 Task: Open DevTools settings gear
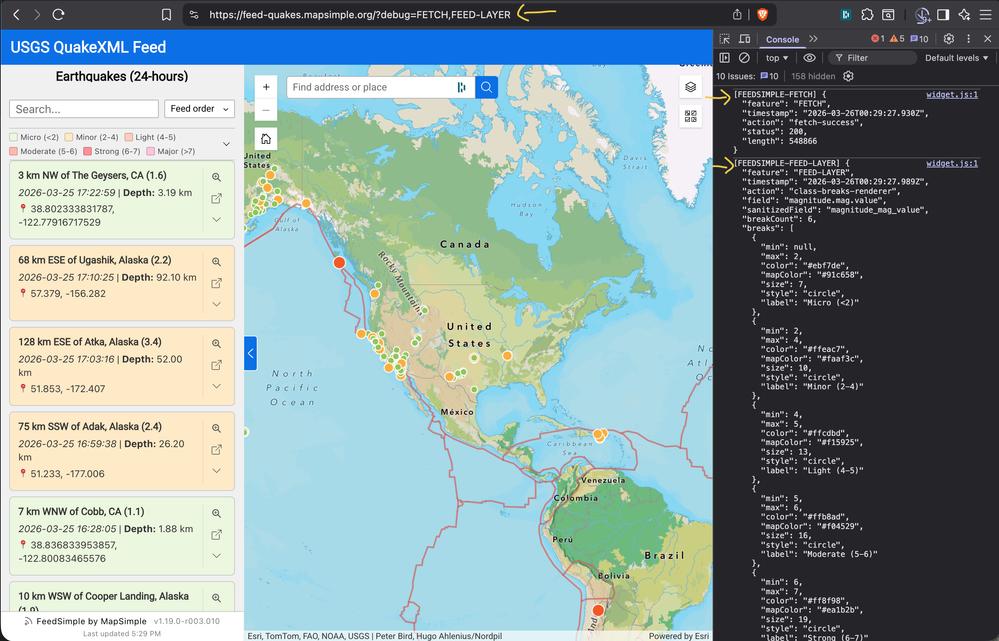[949, 39]
